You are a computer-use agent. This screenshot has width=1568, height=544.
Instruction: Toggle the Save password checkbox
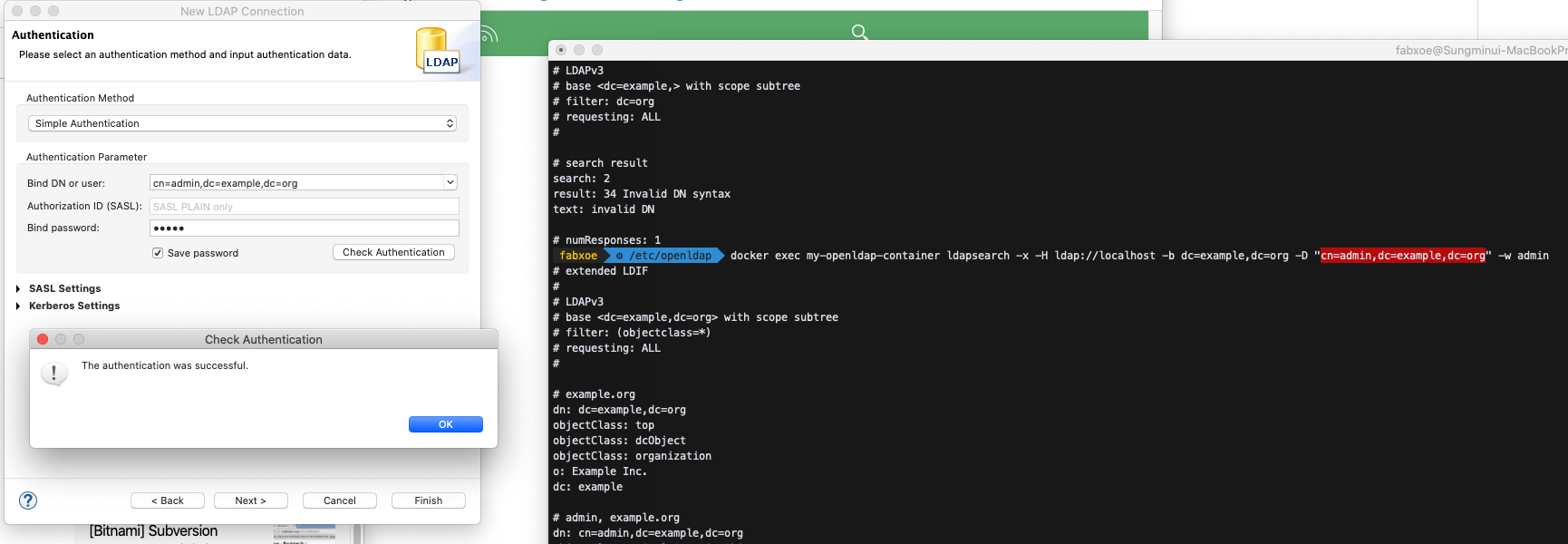point(158,253)
